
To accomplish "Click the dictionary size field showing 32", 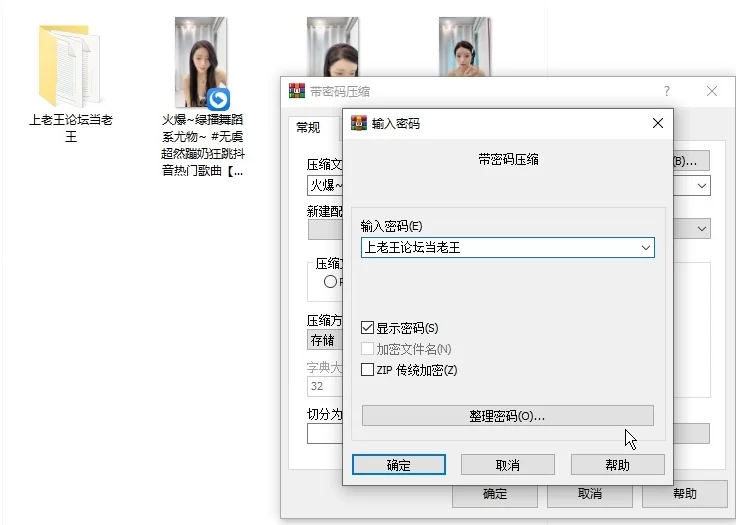I will (325, 386).
